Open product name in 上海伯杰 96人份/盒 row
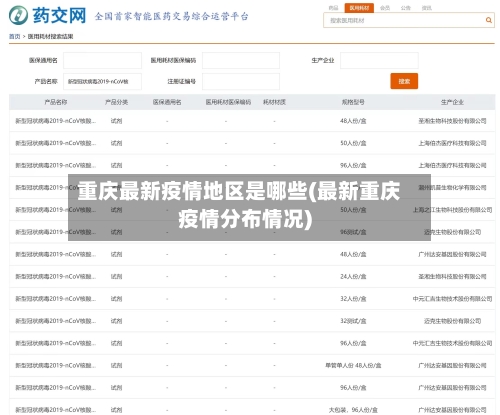 [x=55, y=165]
